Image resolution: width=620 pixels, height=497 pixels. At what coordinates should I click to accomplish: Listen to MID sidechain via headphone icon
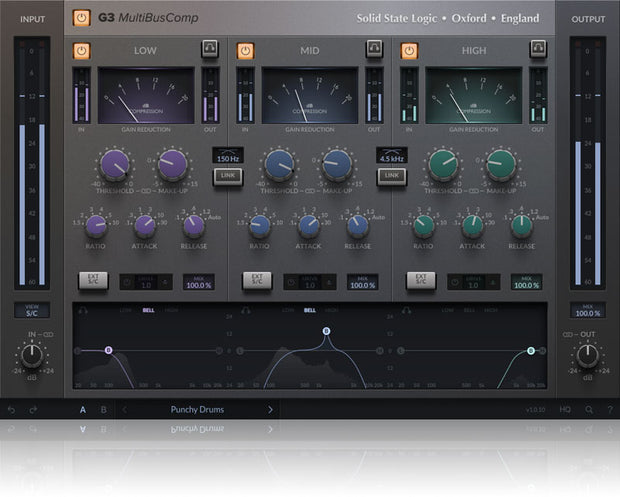[246, 311]
